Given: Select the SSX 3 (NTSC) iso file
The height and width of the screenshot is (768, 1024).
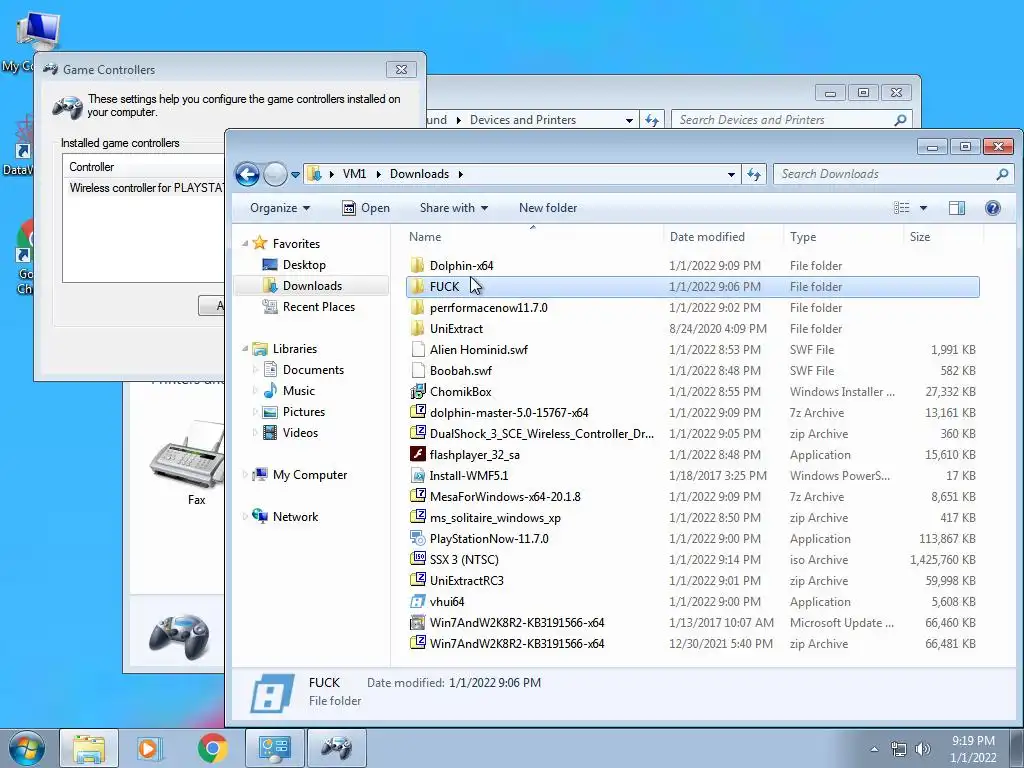Looking at the screenshot, I should tap(692, 560).
